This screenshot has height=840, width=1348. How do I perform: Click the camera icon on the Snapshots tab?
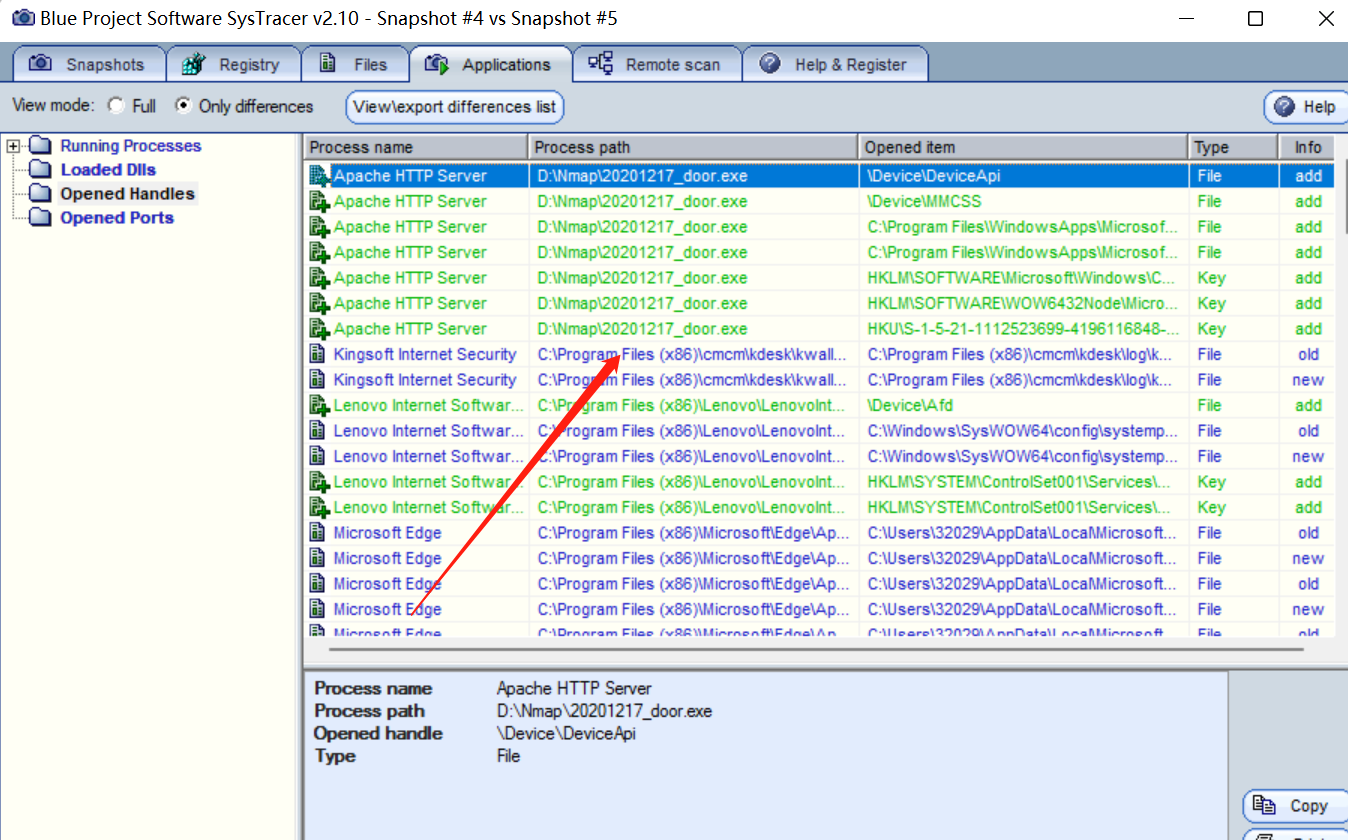[40, 64]
